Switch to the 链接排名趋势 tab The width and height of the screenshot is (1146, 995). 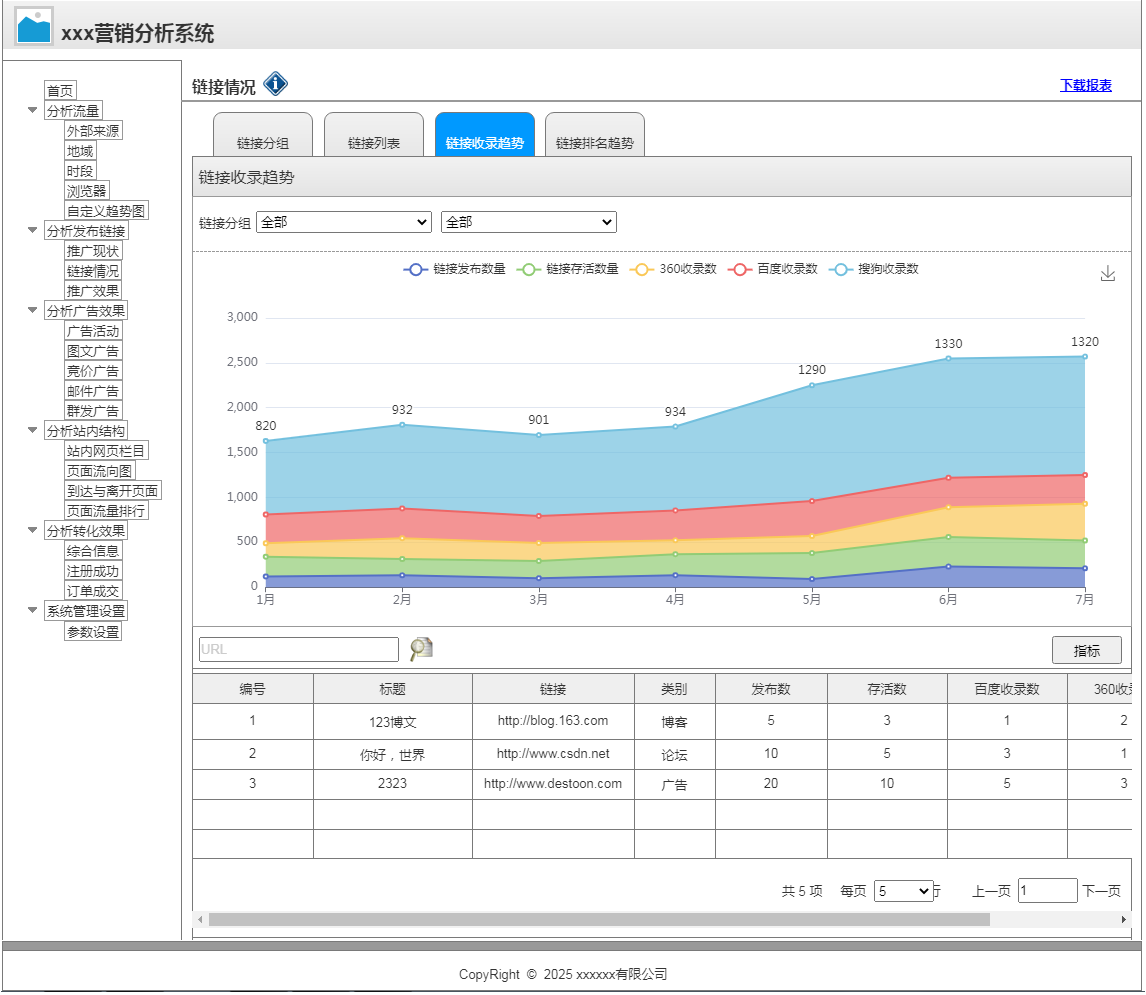pos(595,135)
